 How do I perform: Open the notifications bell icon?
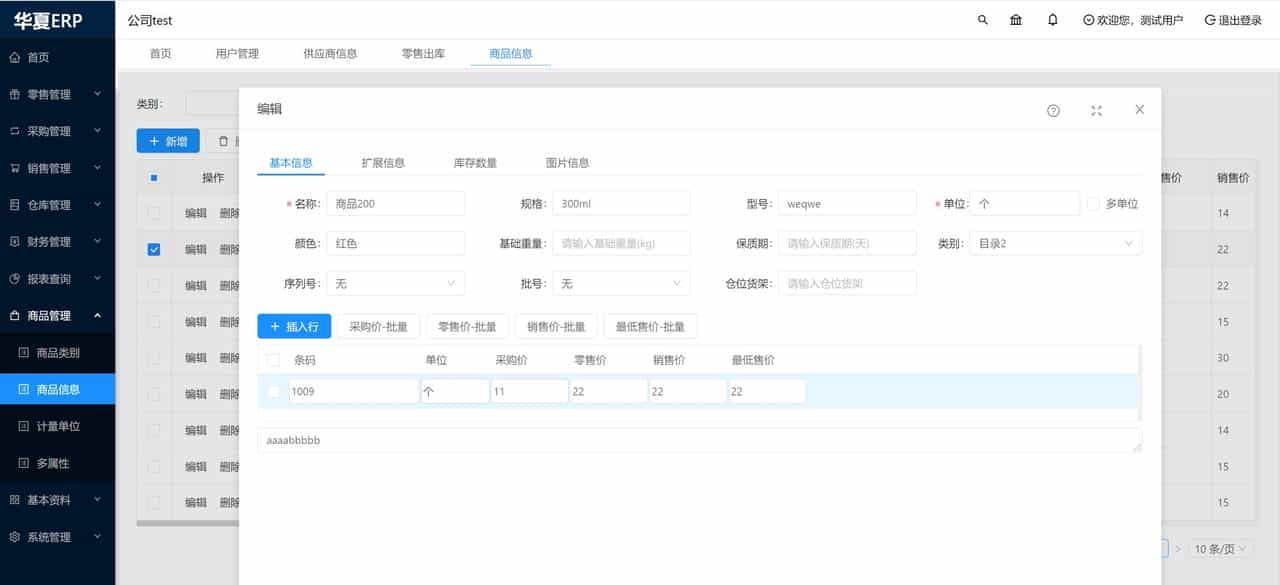[1052, 19]
